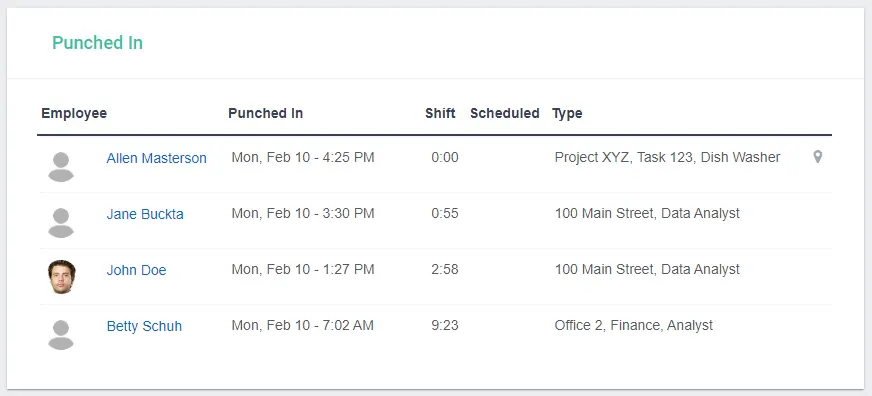Viewport: 872px width, 396px height.
Task: Click the green Punched In panel title
Action: tap(97, 43)
